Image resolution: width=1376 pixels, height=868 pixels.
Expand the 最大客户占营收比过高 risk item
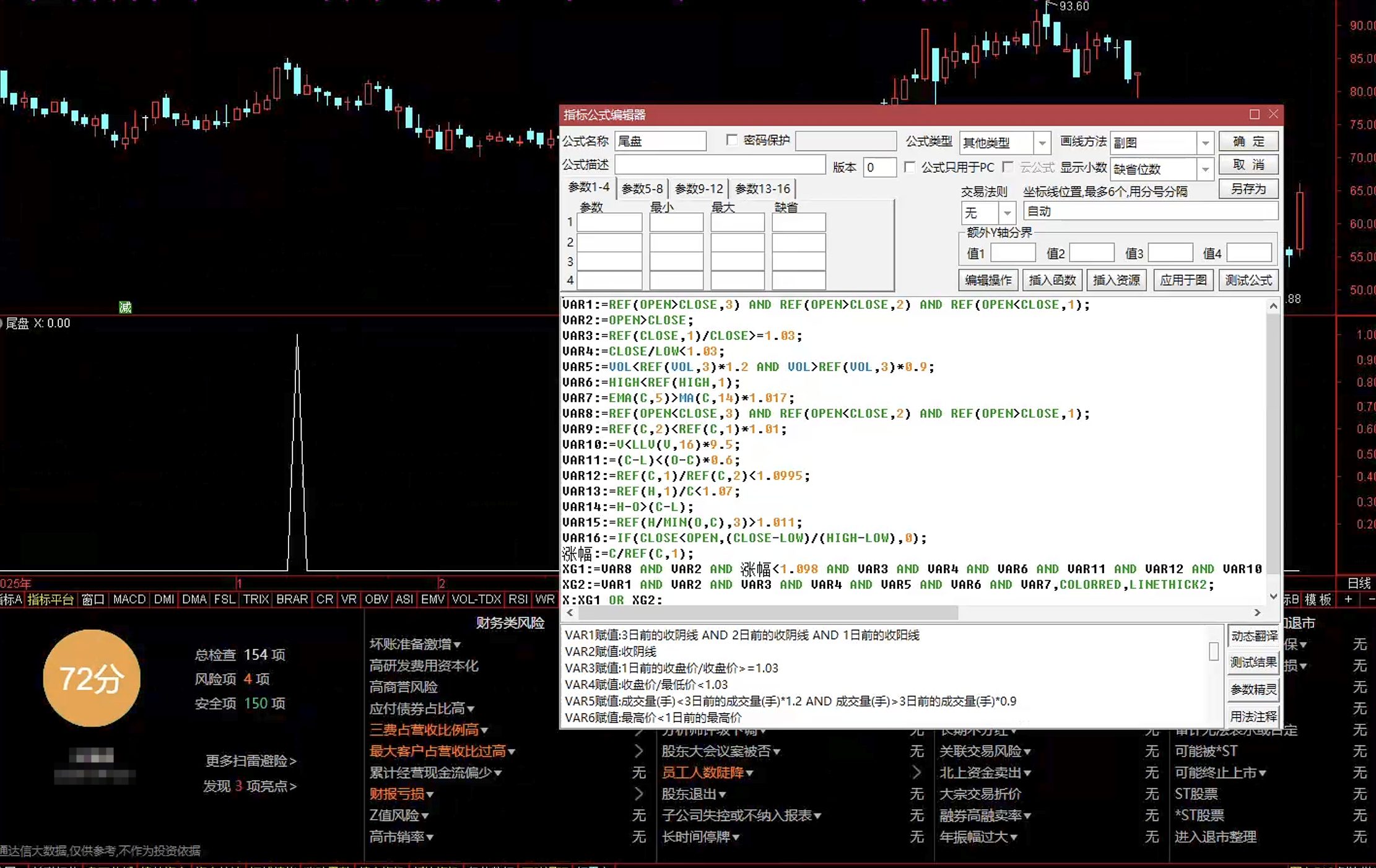442,752
